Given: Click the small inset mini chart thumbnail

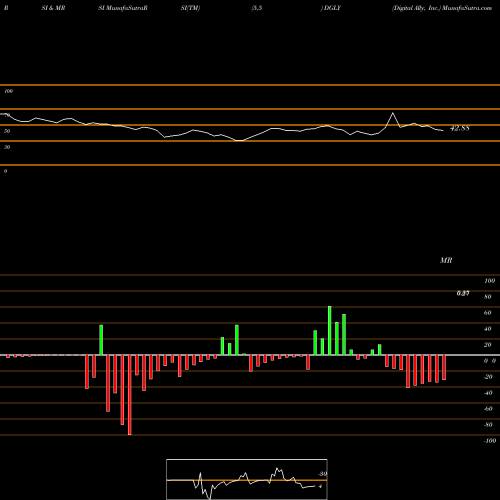Looking at the screenshot, I should click(x=247, y=479).
